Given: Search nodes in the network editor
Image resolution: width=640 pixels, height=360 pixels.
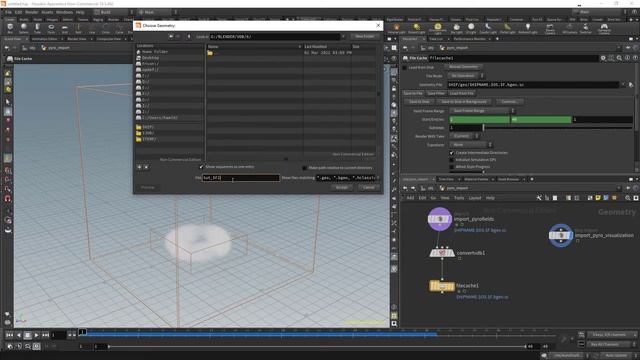Looking at the screenshot, I should 628,198.
